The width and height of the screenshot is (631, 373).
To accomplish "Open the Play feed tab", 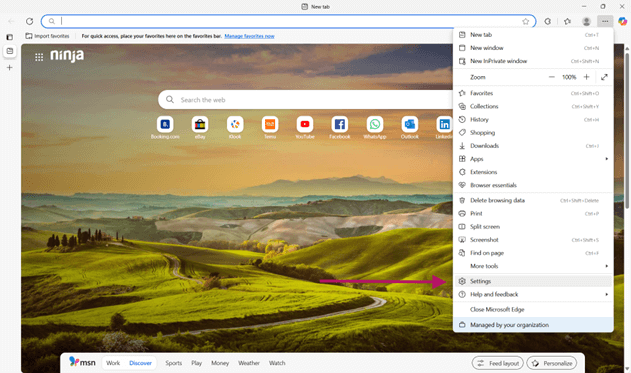I will tap(196, 363).
